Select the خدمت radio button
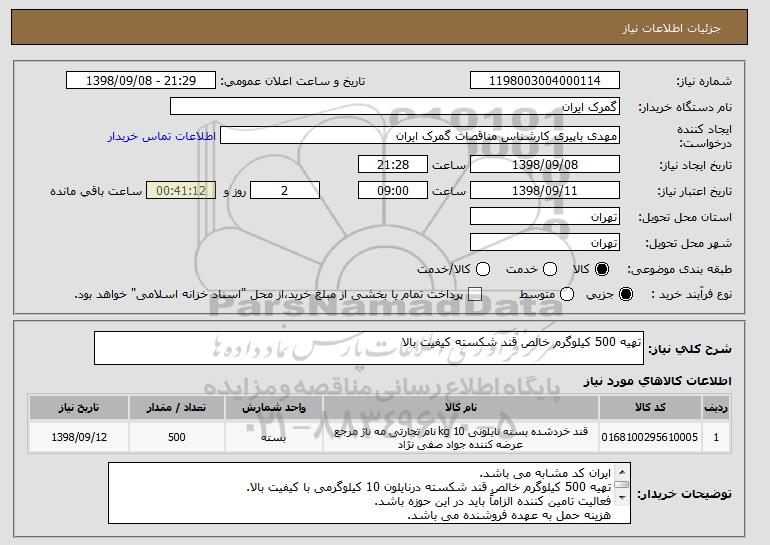The height and width of the screenshot is (545, 770). (550, 269)
